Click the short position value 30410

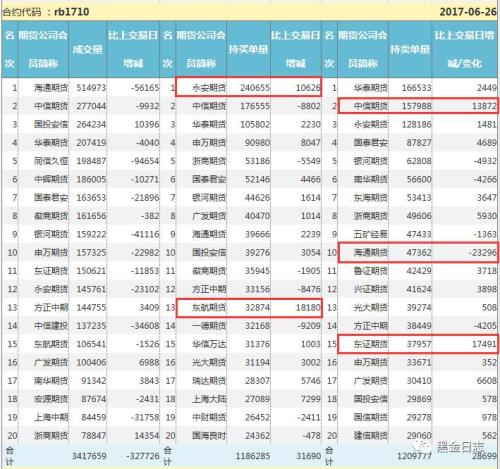(x=419, y=381)
